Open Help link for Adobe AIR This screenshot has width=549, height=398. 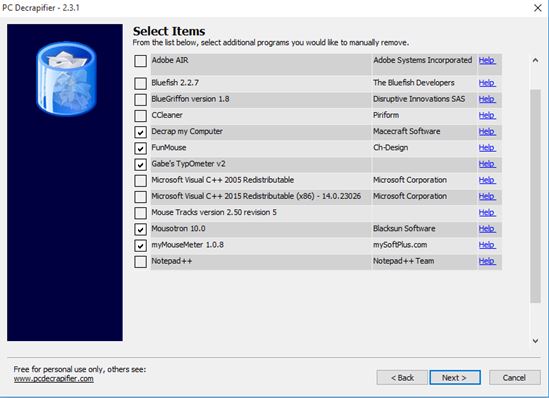487,60
